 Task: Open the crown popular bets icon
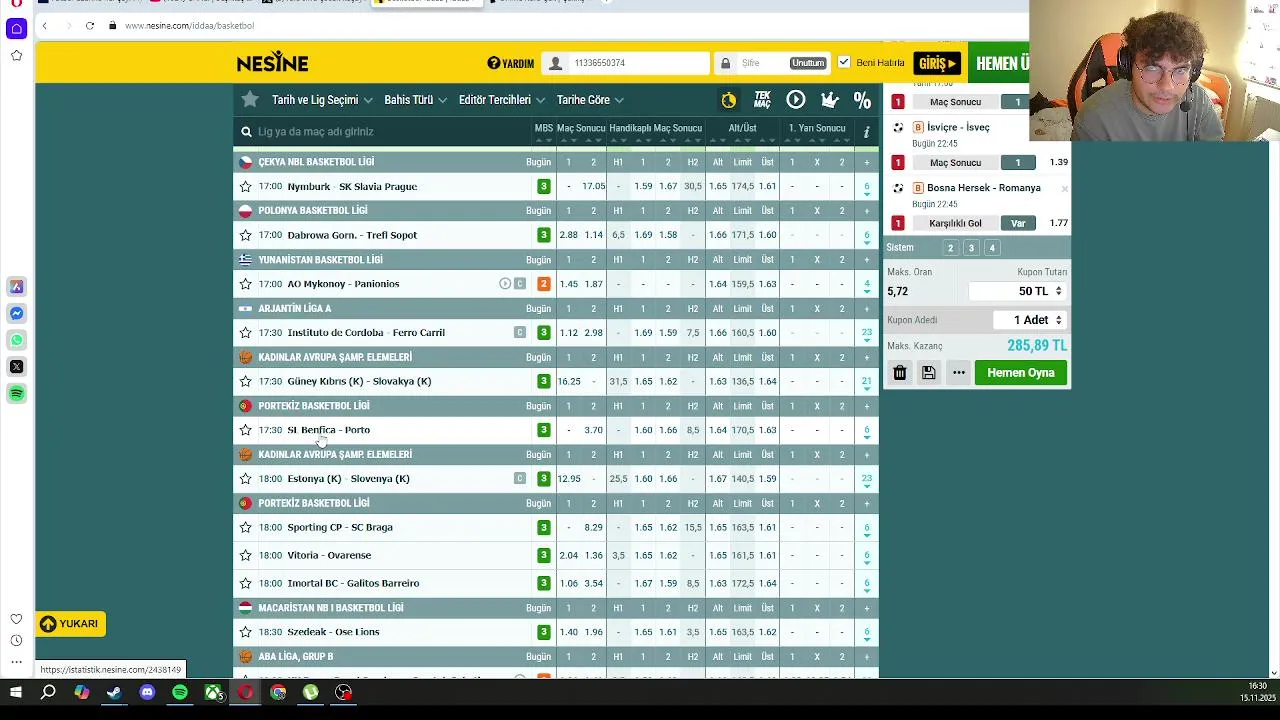(x=829, y=99)
